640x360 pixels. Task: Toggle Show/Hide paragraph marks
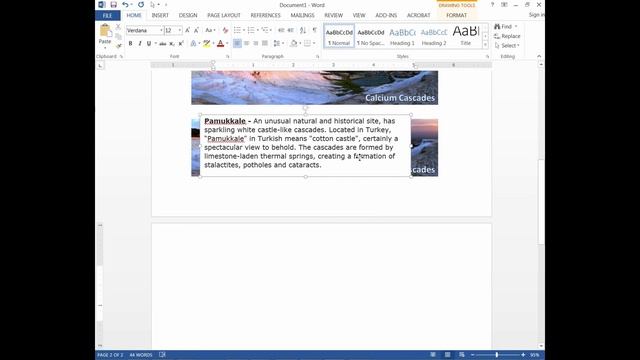[x=315, y=30]
